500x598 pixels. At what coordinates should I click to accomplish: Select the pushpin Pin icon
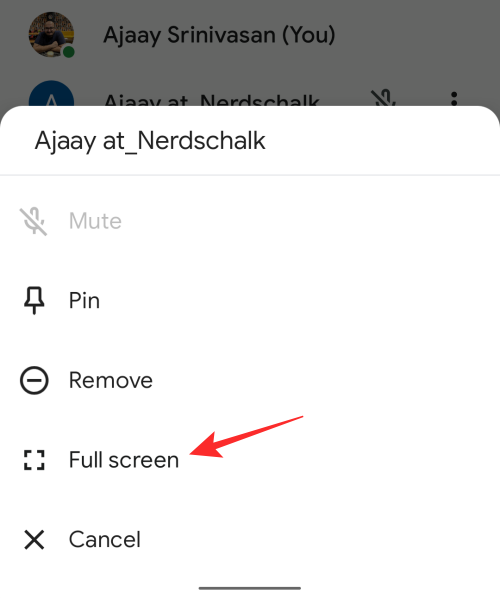34,301
